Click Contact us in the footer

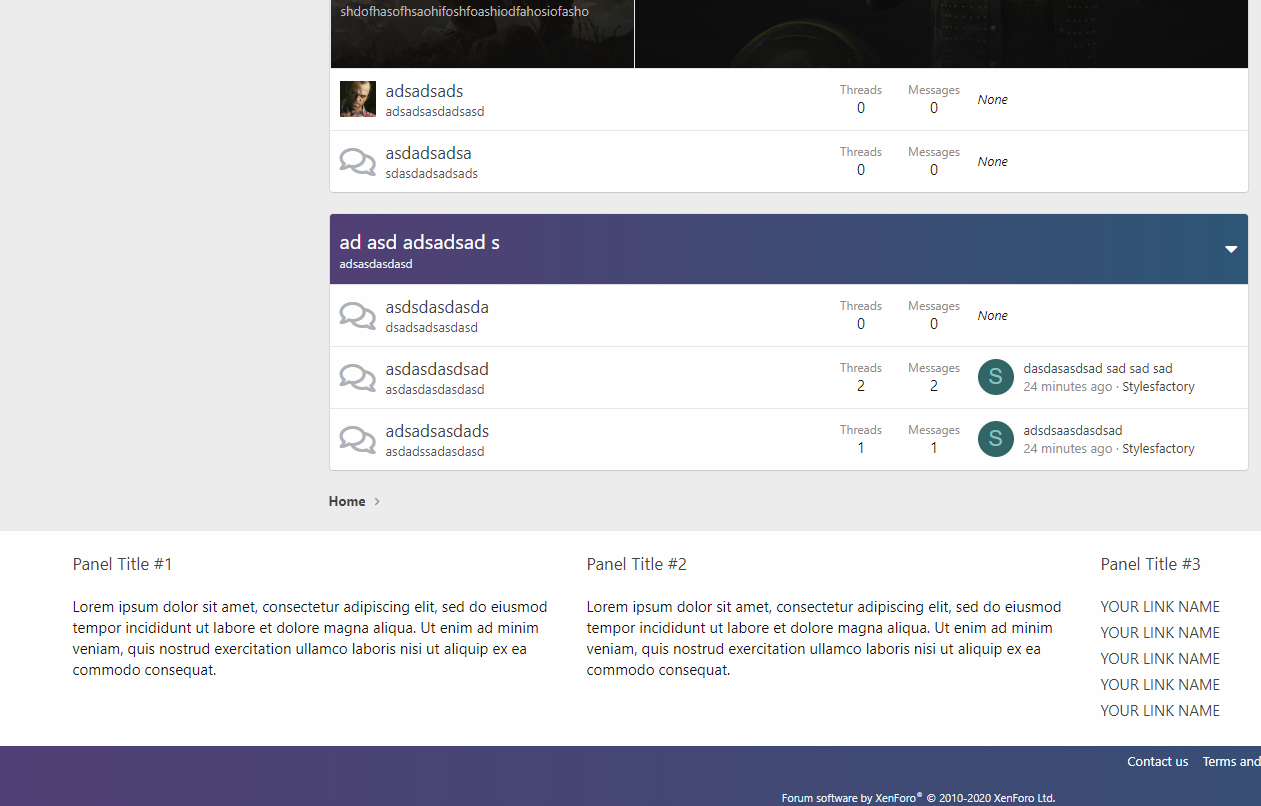(x=1157, y=761)
